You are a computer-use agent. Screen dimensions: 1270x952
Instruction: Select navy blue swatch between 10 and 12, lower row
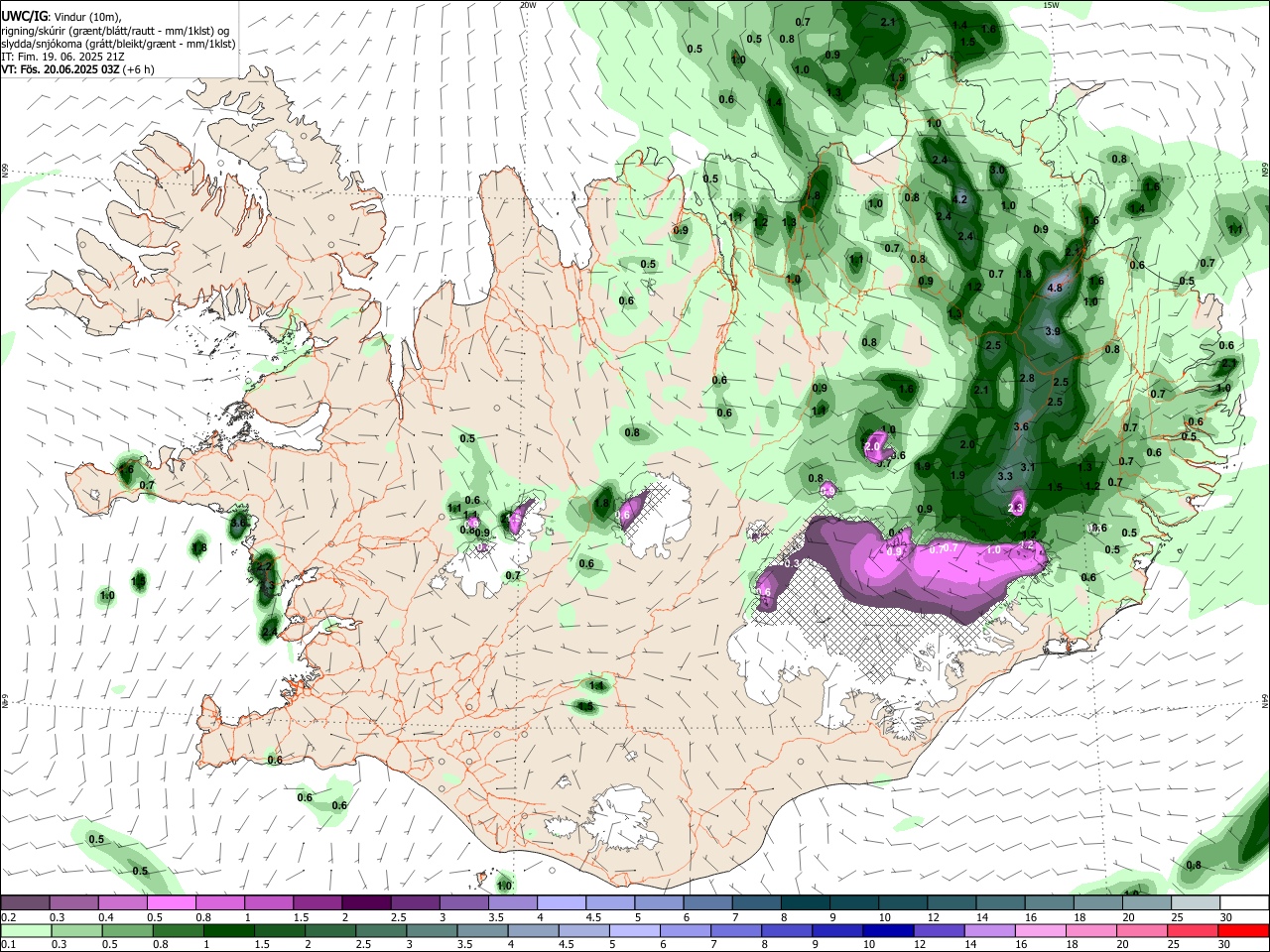click(889, 930)
